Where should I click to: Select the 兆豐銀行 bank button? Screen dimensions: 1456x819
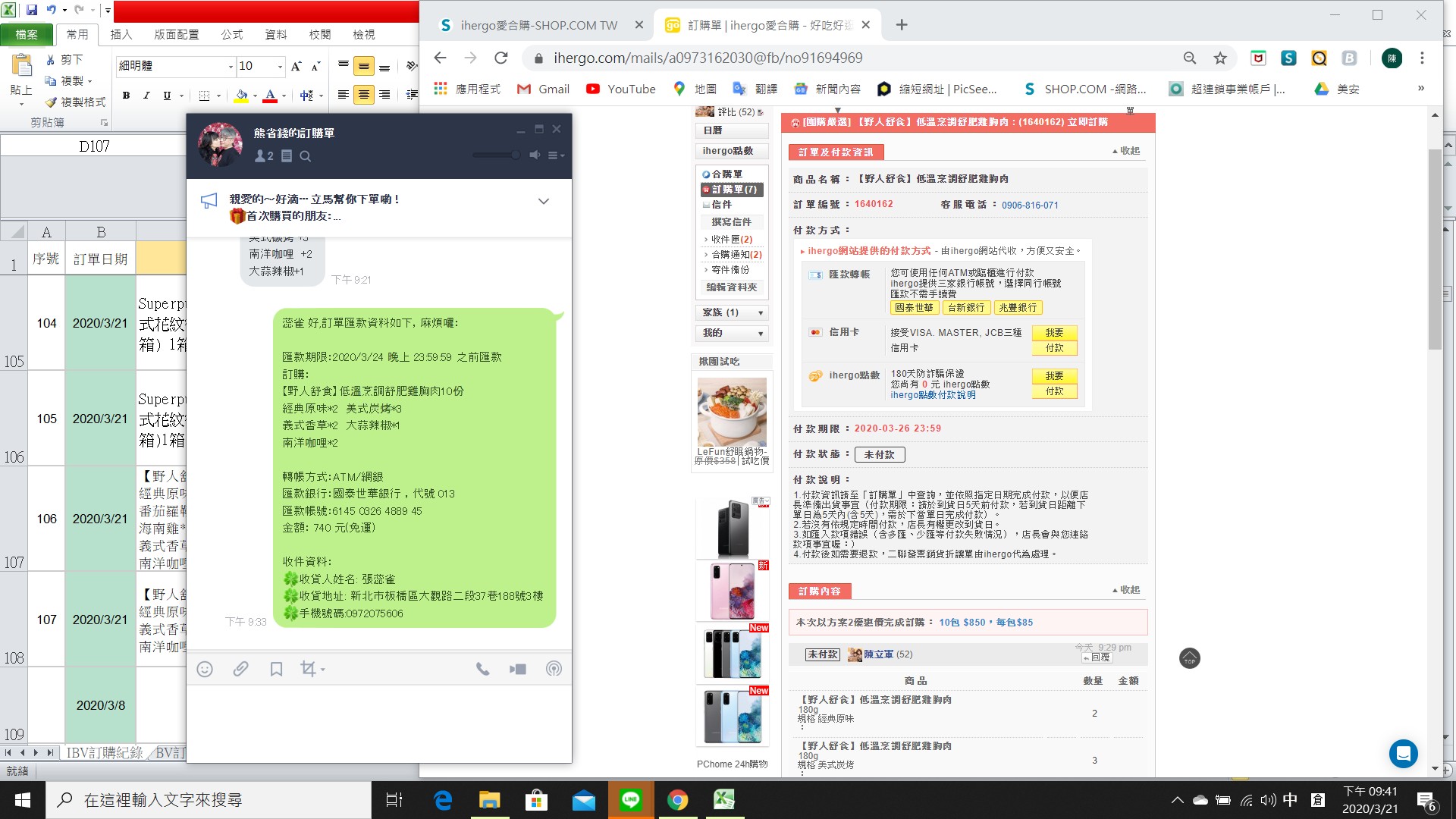point(1018,308)
